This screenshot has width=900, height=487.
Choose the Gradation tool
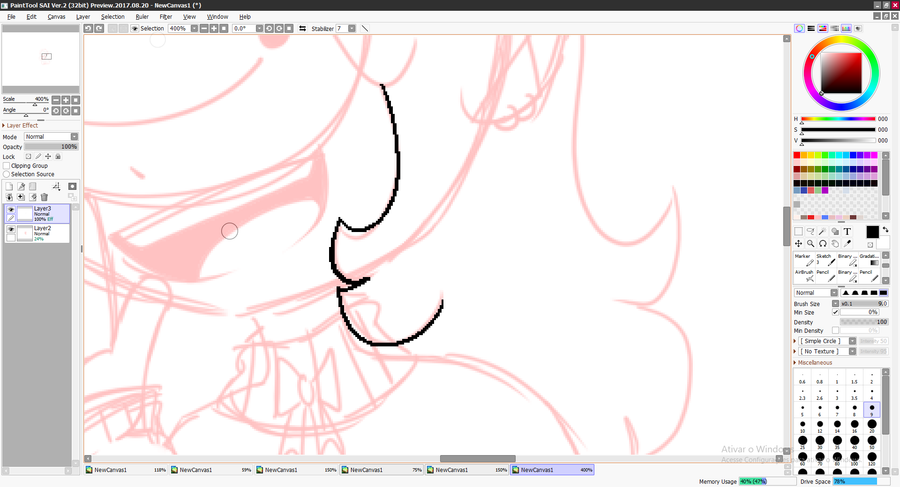(870, 260)
